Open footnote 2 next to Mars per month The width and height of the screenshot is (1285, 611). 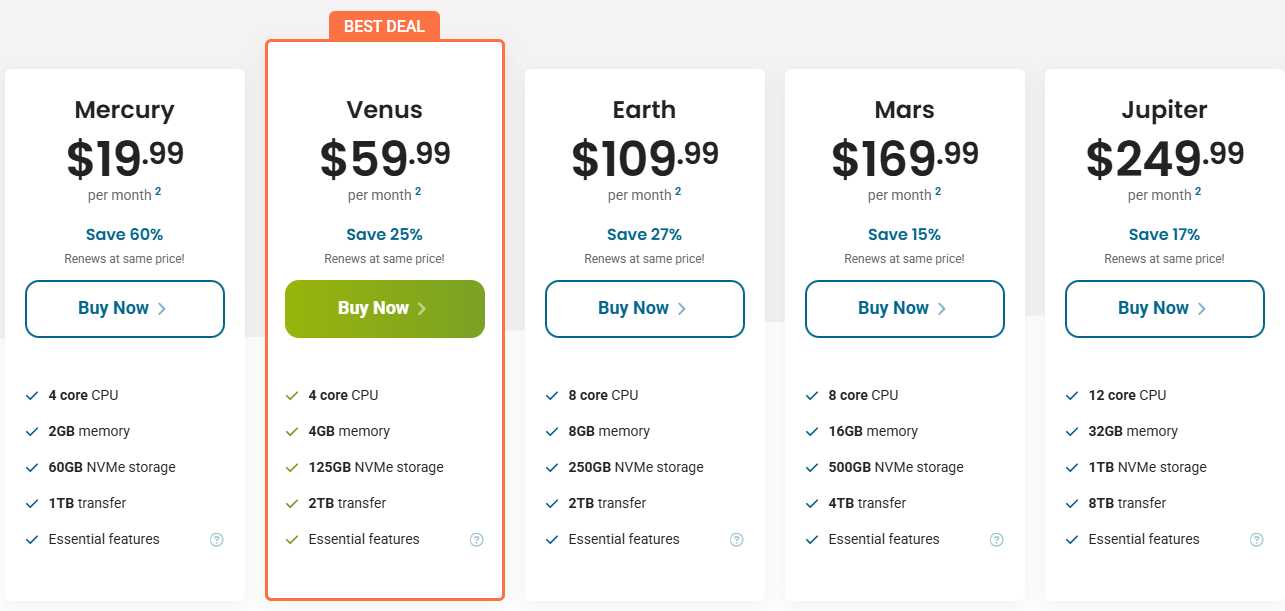938,191
